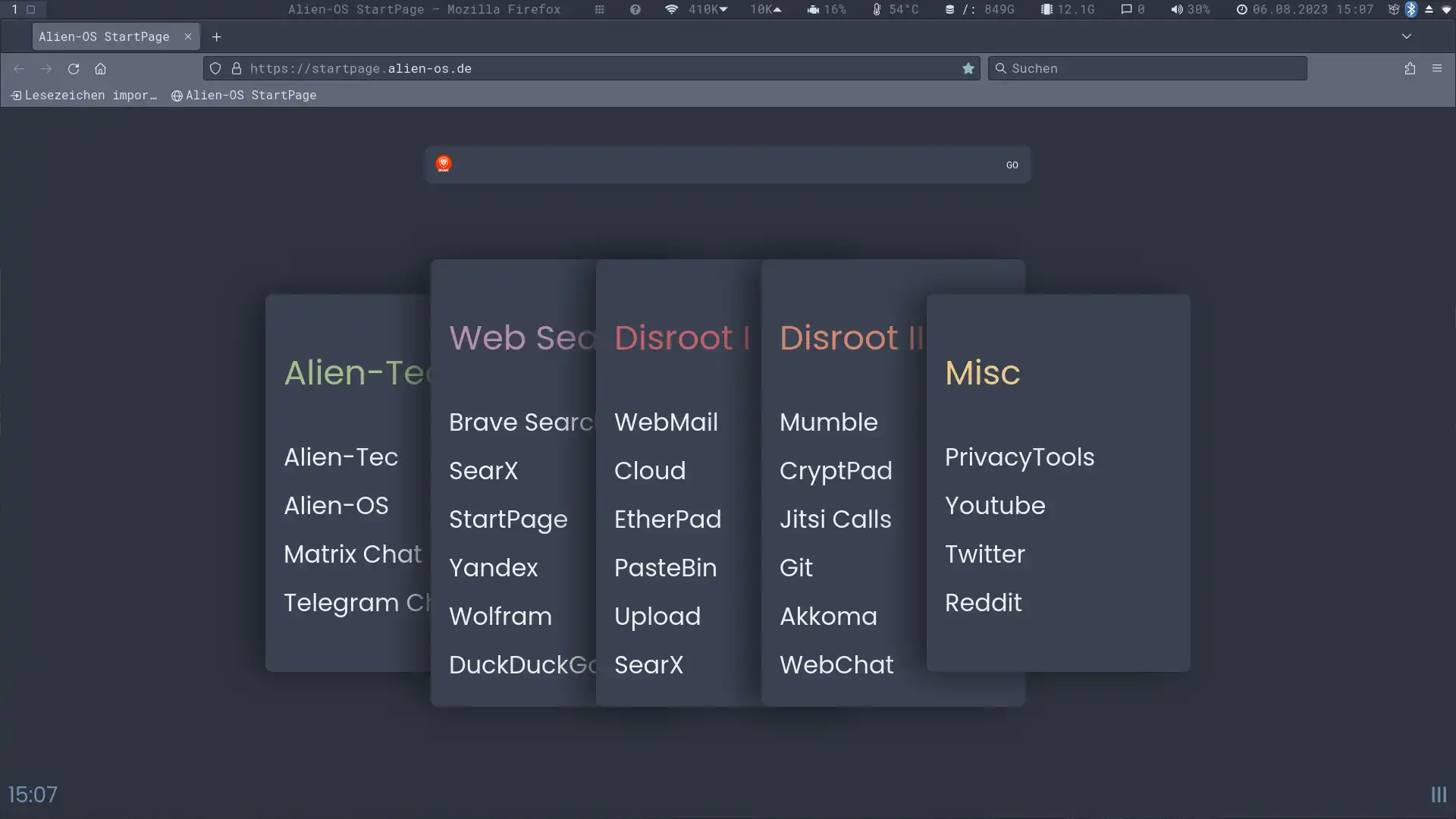
Task: Expand the tray dropdown arrow at far right
Action: pyautogui.click(x=1446, y=9)
